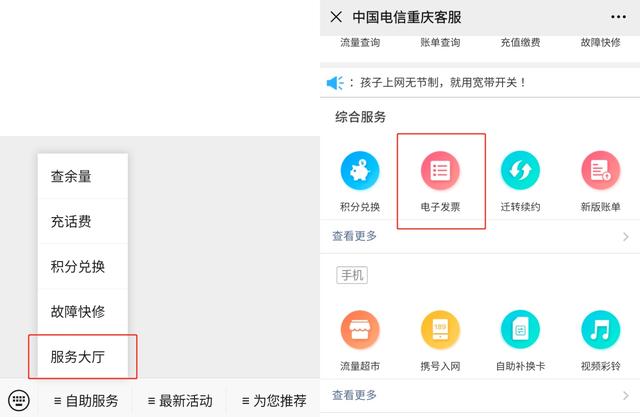Open the 自助服务 bottom menu
The width and height of the screenshot is (640, 417).
click(86, 401)
